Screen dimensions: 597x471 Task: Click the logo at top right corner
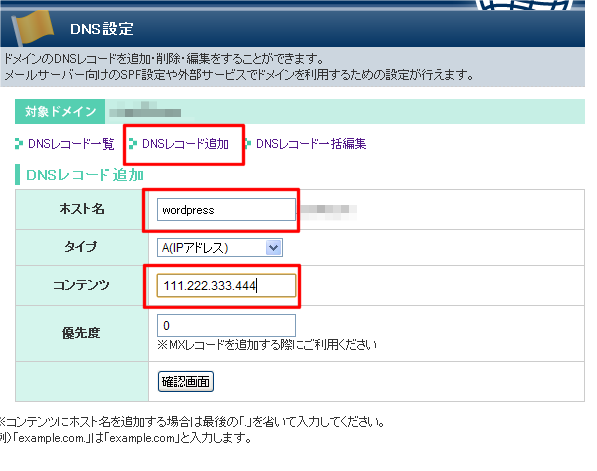pos(525,5)
